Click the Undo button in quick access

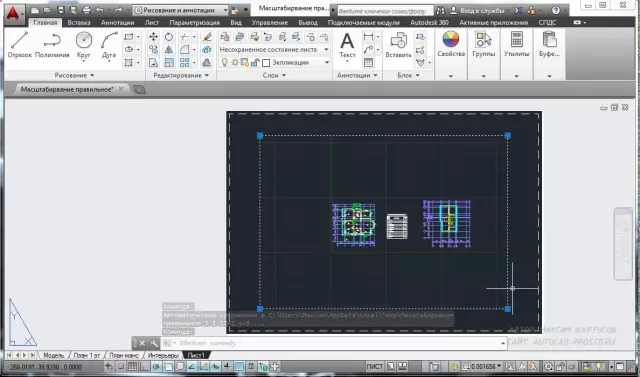pos(99,10)
